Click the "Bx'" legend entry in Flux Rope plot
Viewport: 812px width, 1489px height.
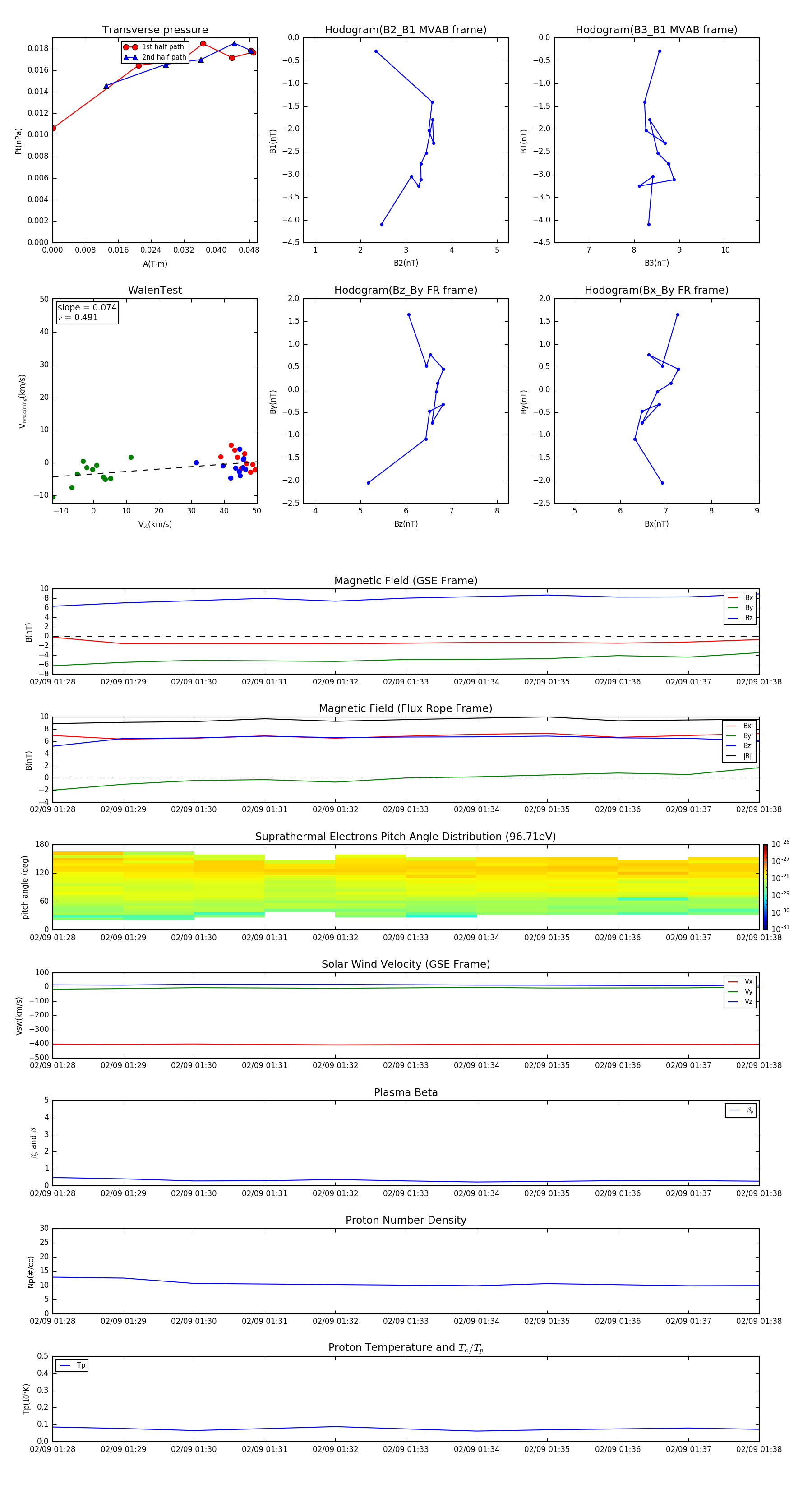[739, 726]
